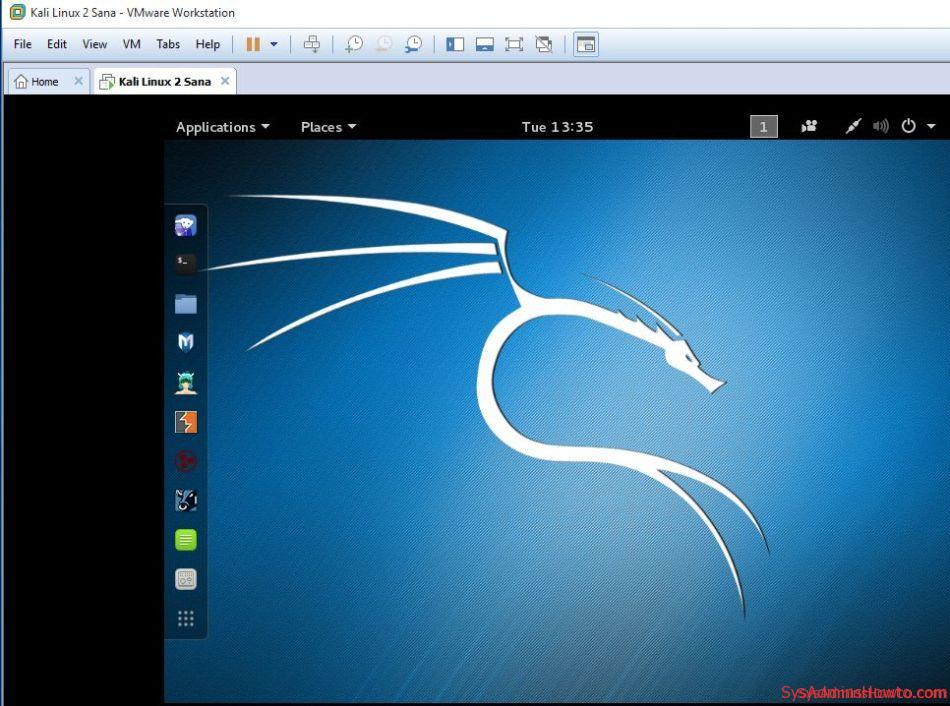Open the green notes app in dock

tap(185, 539)
